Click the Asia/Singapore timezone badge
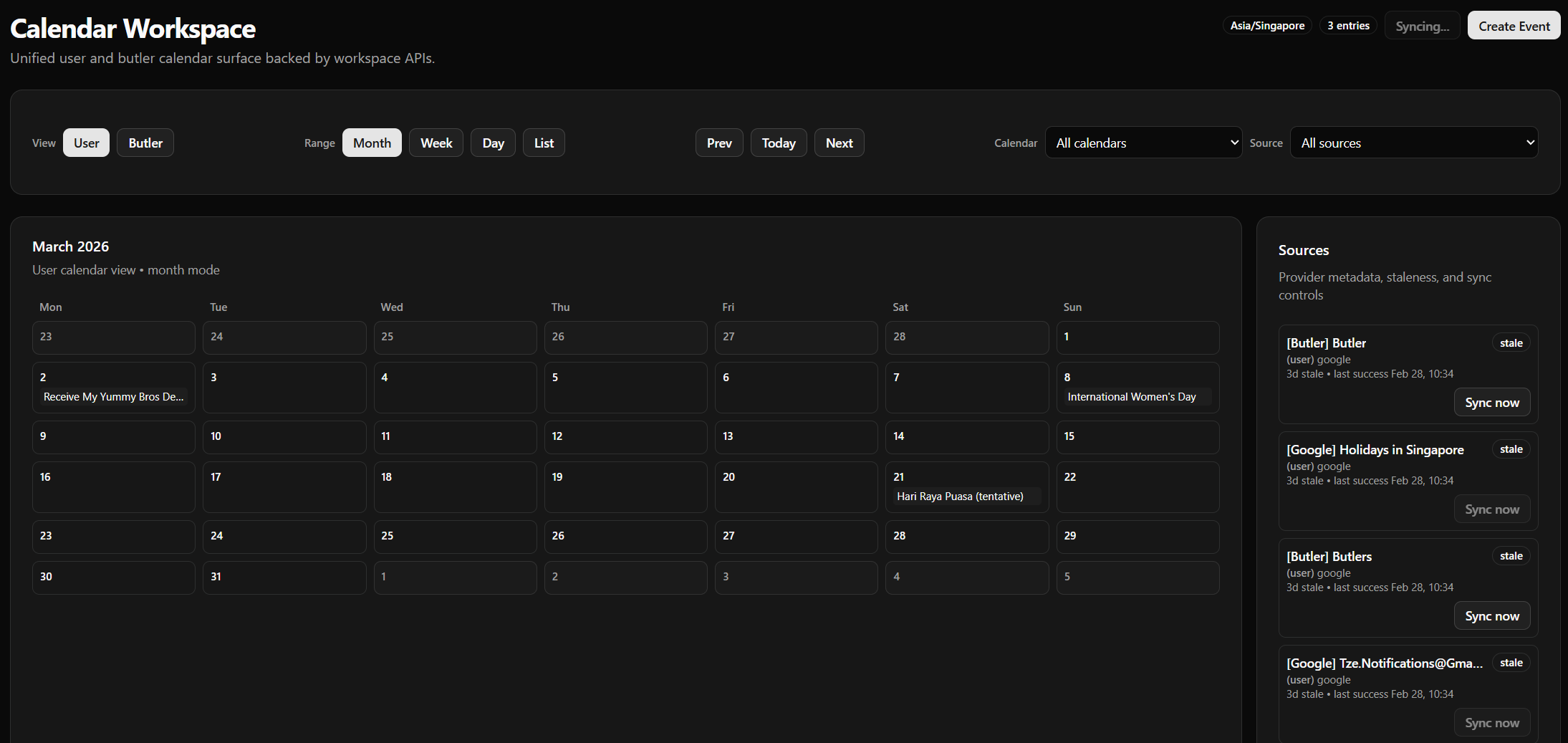This screenshot has width=1568, height=743. coord(1267,26)
